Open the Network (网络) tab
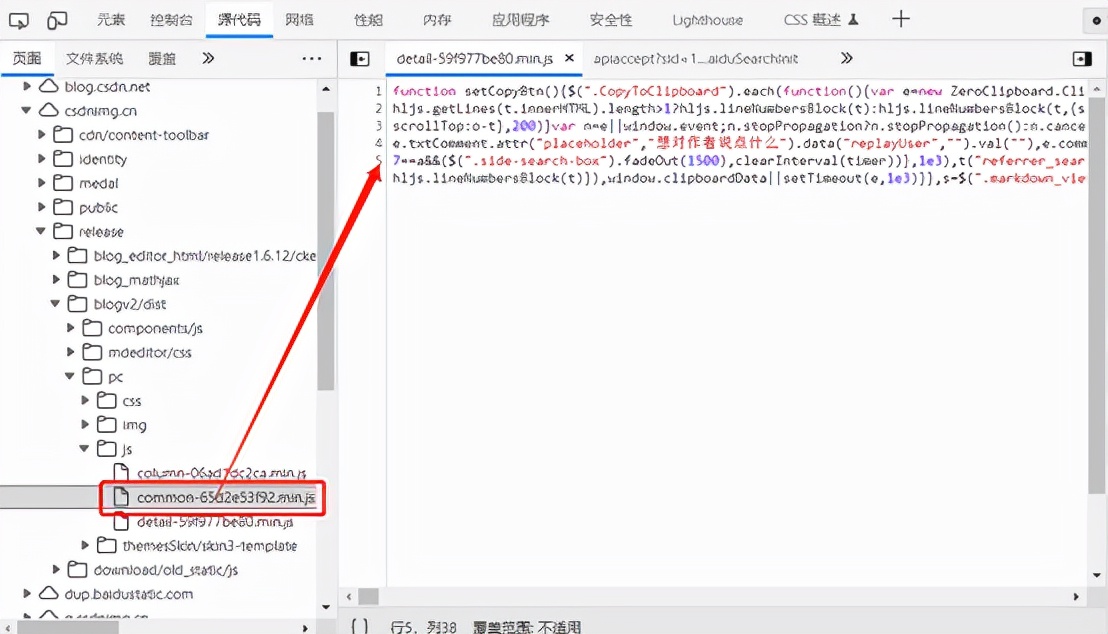 (300, 20)
